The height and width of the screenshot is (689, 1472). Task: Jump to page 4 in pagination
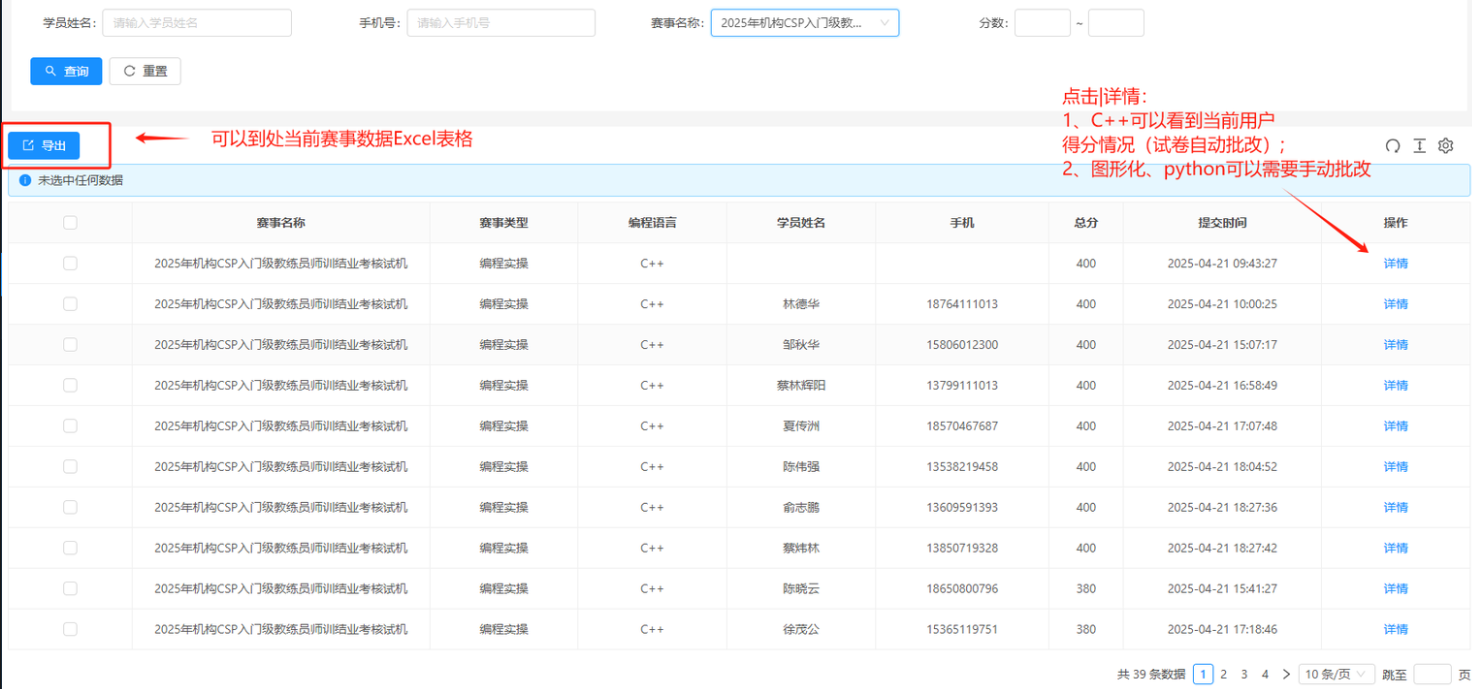tap(1265, 674)
